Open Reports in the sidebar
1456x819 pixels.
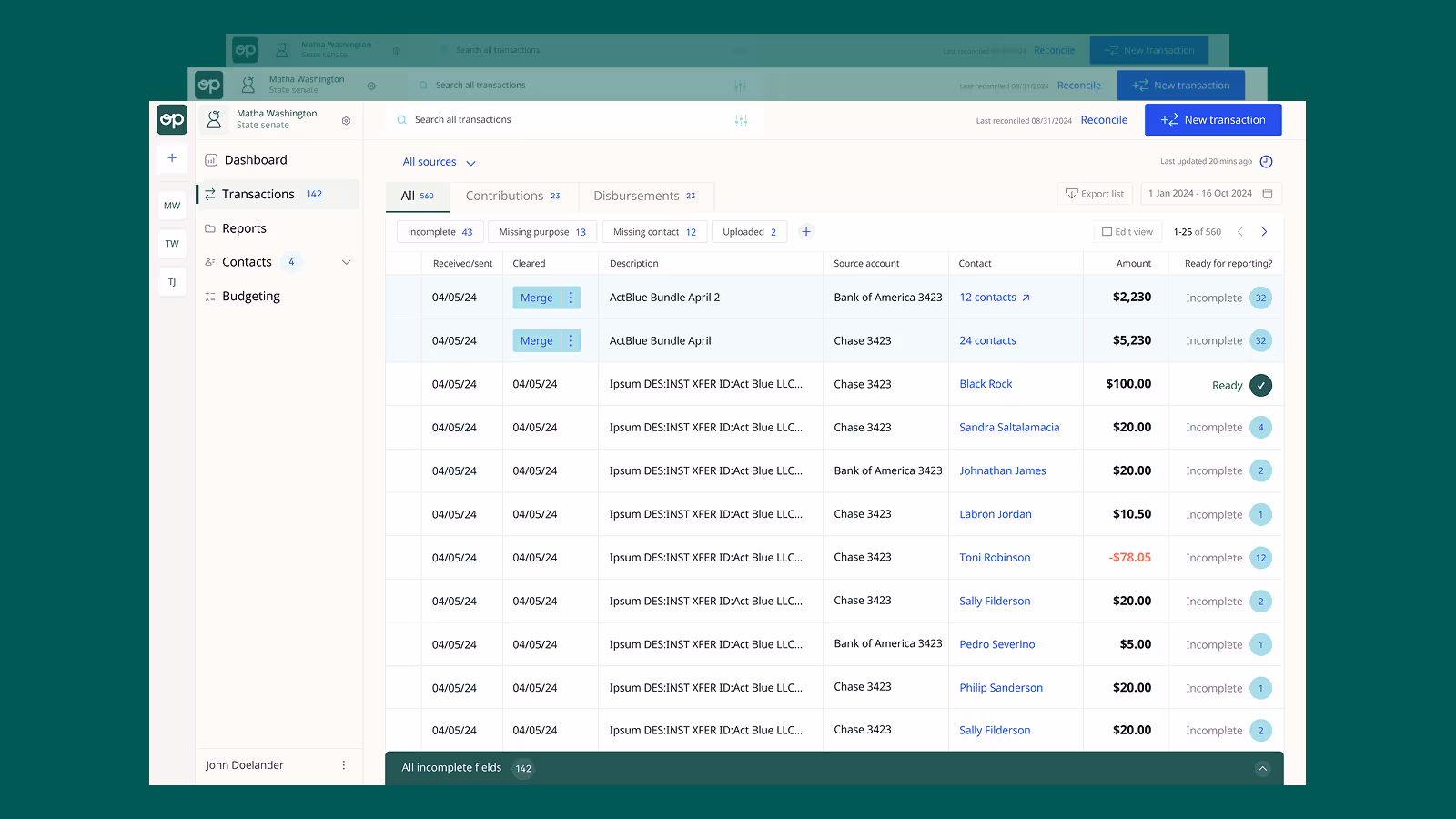coord(244,228)
